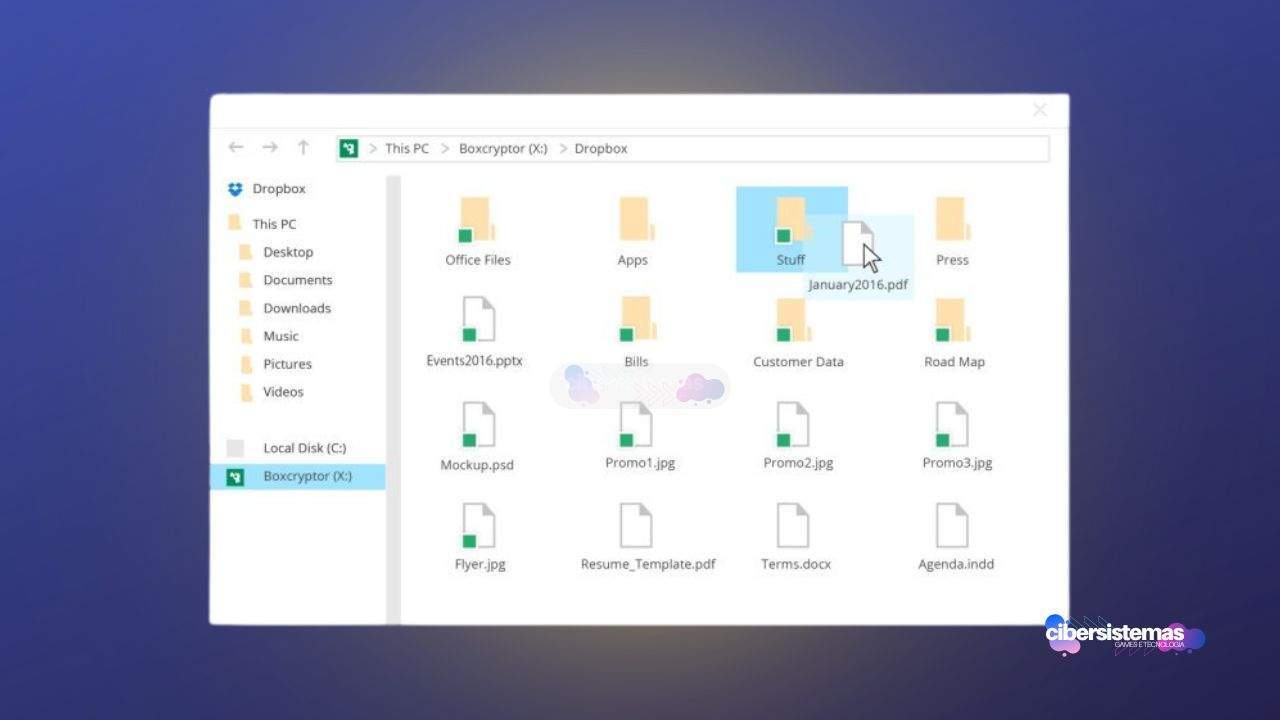Select the Promo2.jpg file icon
The image size is (1280, 720).
pyautogui.click(x=793, y=424)
